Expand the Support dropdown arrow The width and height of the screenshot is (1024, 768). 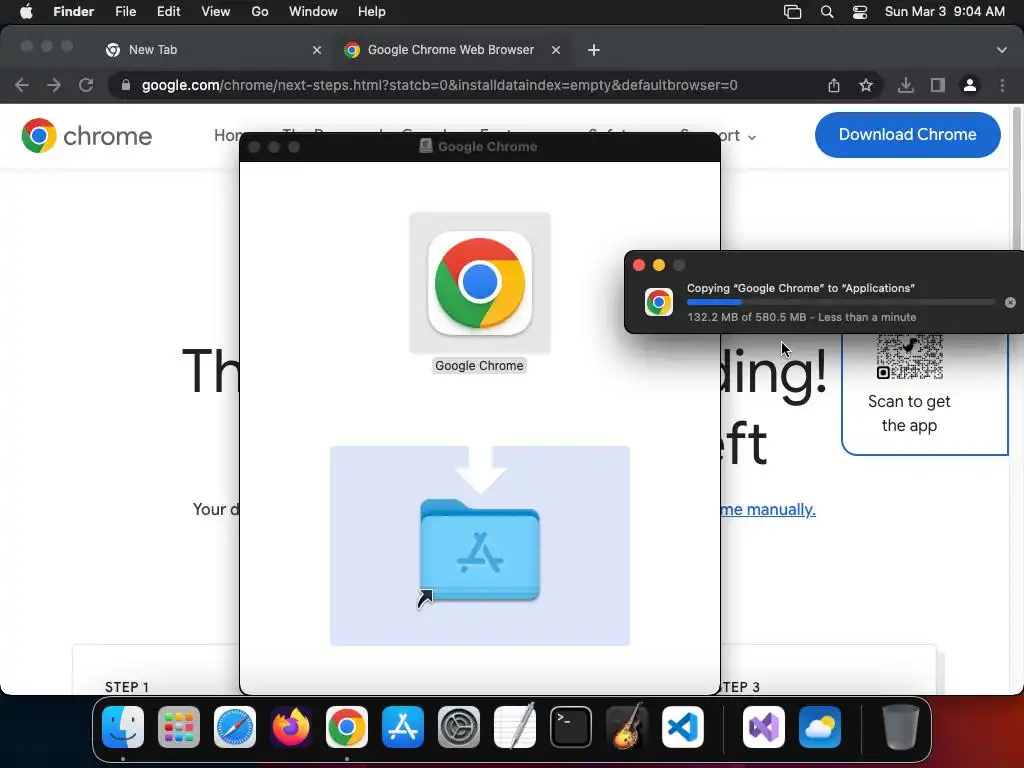click(752, 137)
